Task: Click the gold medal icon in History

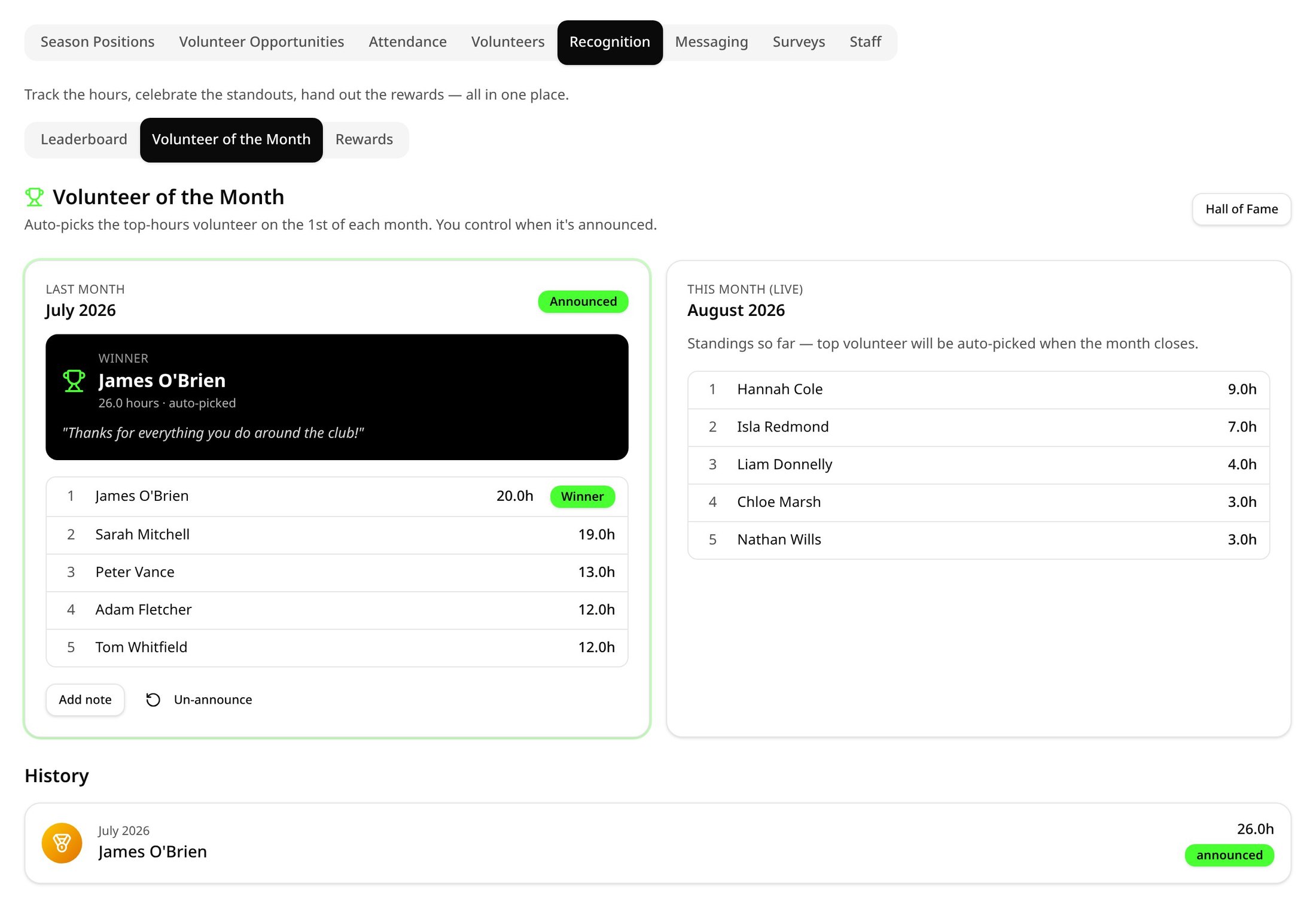Action: (62, 843)
